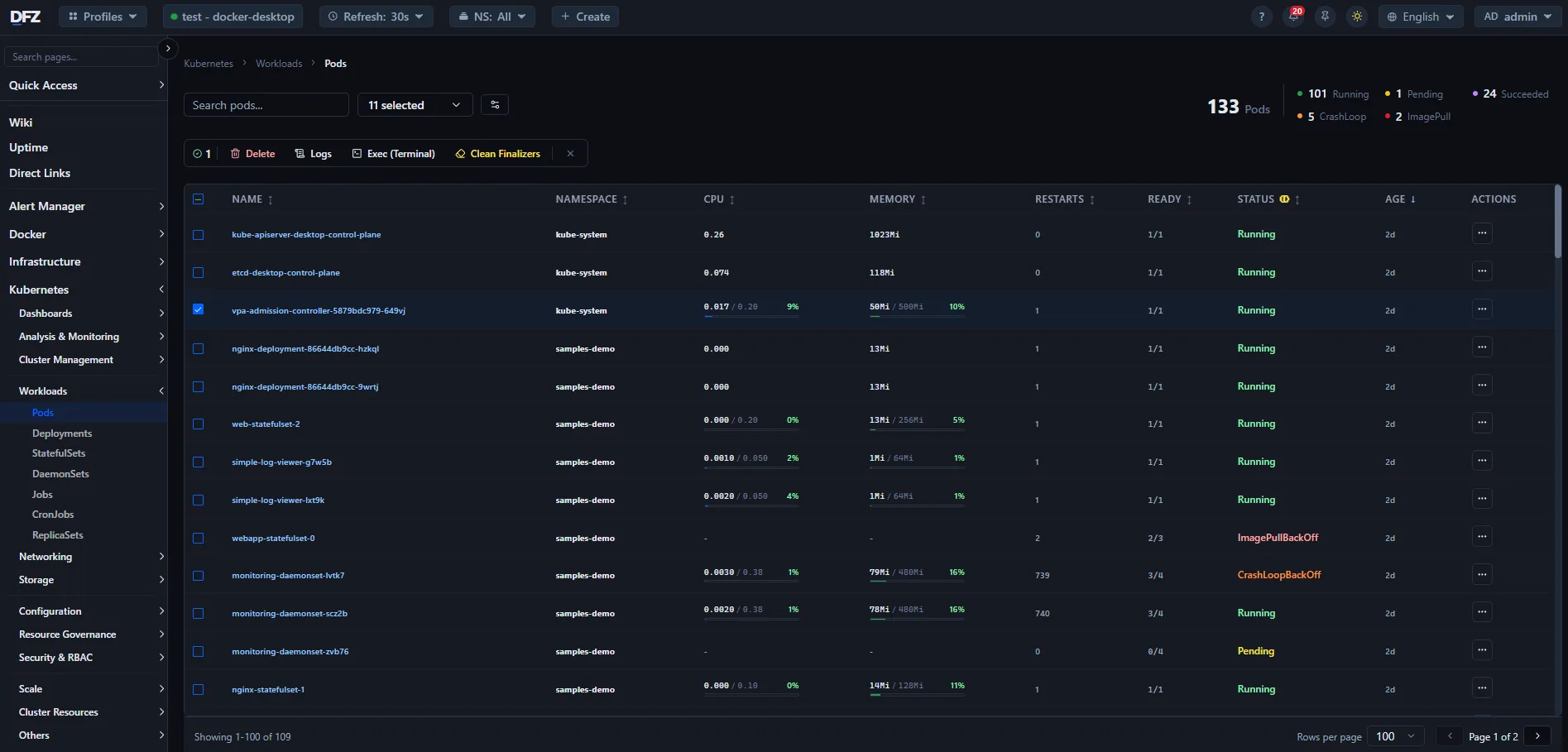Run Clean Finalizers on the selected pod
The image size is (1568, 752).
(497, 153)
